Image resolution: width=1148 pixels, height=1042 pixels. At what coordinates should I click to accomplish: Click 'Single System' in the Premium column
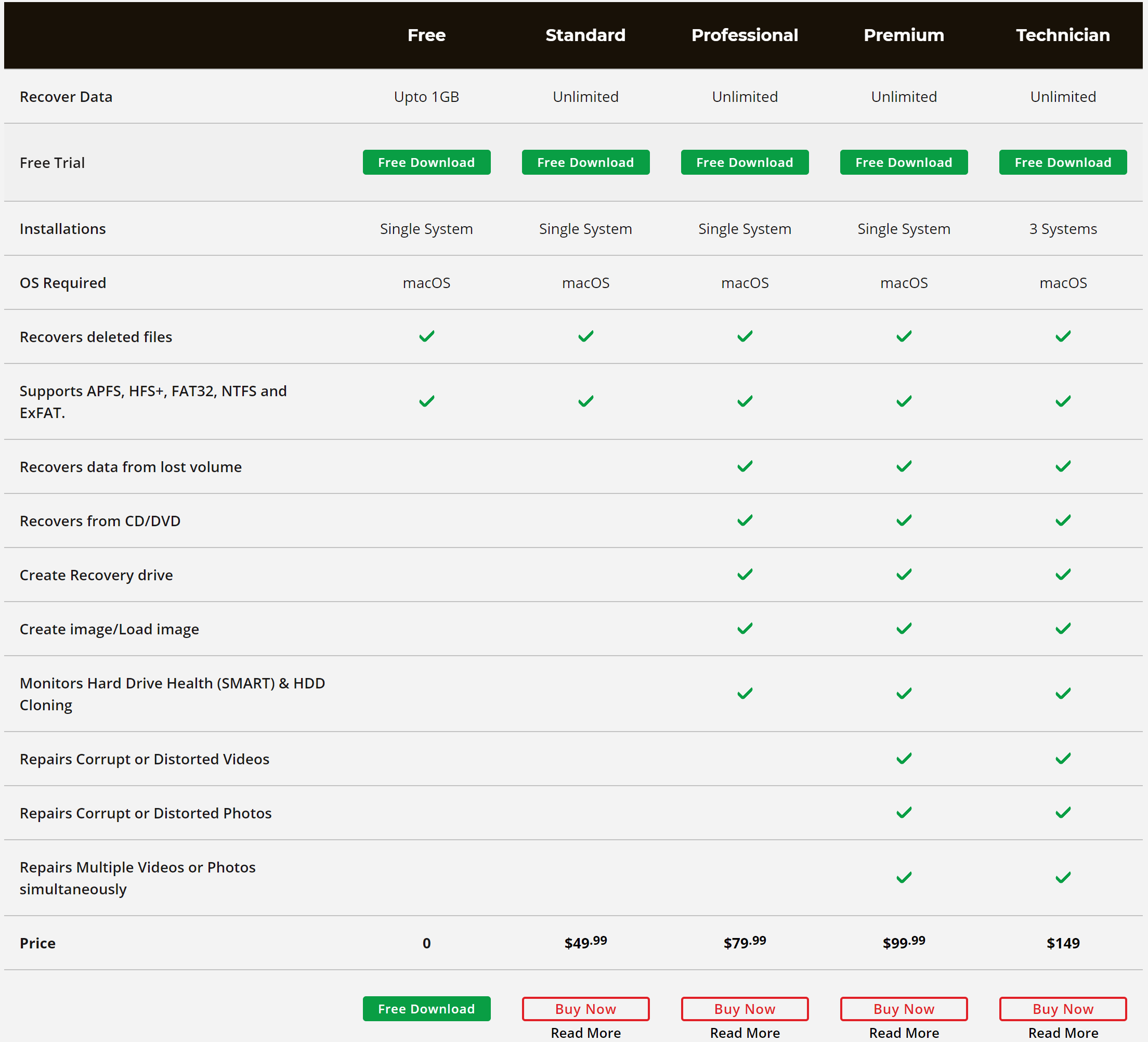coord(904,229)
